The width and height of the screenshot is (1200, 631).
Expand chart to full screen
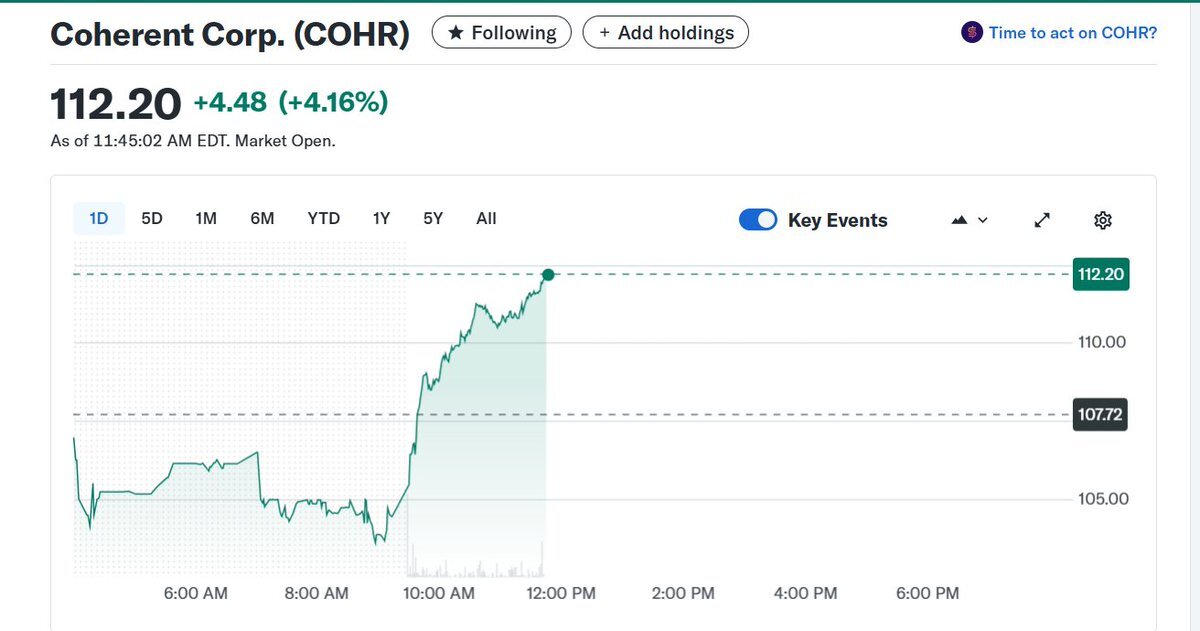pyautogui.click(x=1042, y=220)
